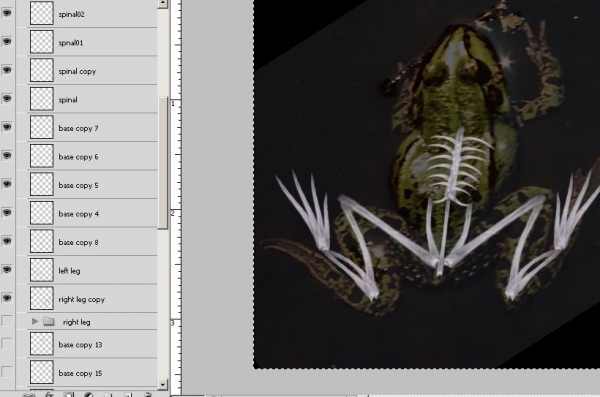Click the base copy 4 thumbnail
This screenshot has height=397, width=600.
pos(41,213)
